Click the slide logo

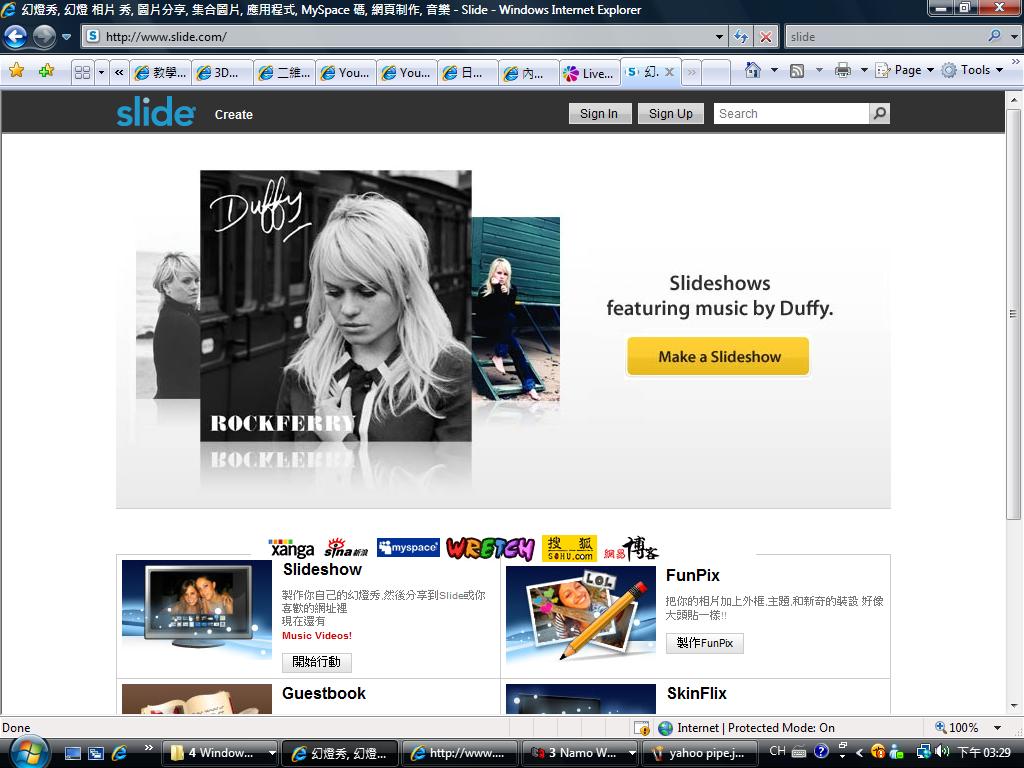[x=155, y=112]
